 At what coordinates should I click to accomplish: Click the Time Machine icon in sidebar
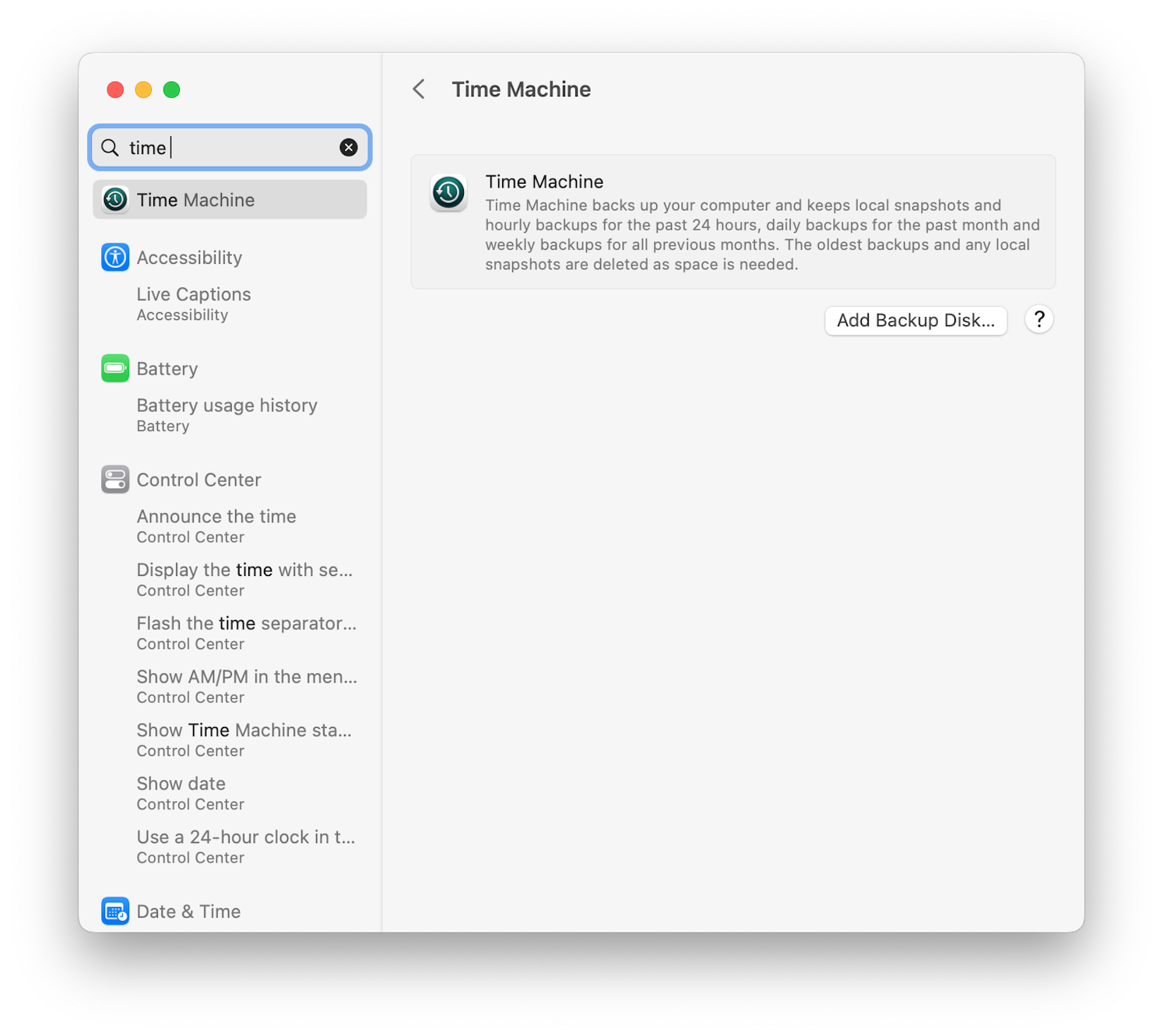pos(115,200)
